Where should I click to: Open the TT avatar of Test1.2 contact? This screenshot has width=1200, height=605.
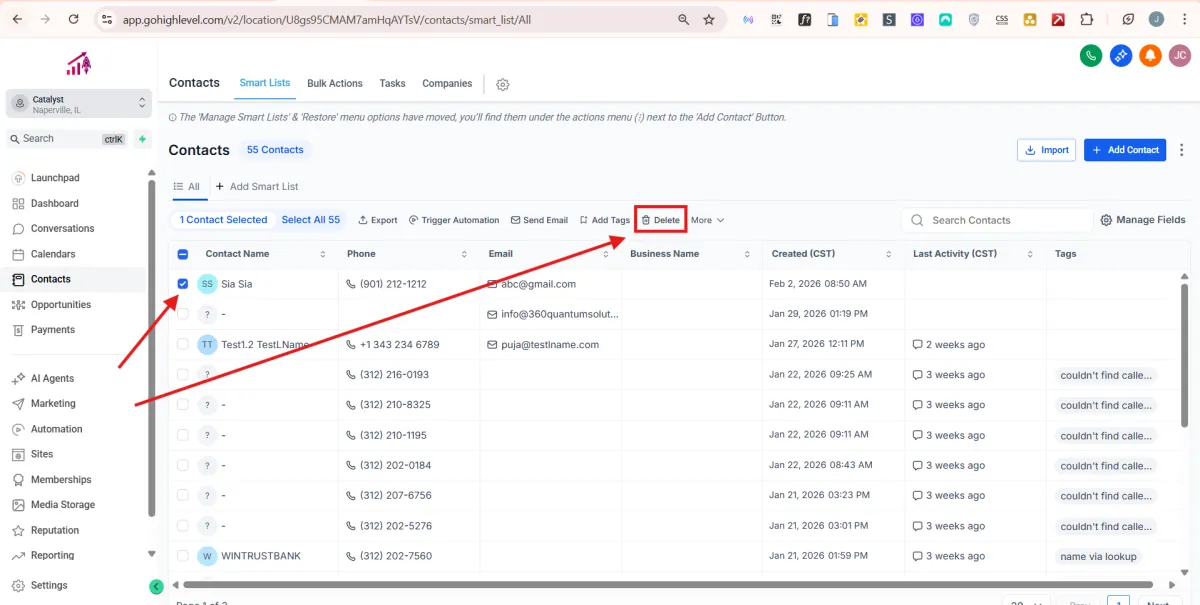coord(207,344)
